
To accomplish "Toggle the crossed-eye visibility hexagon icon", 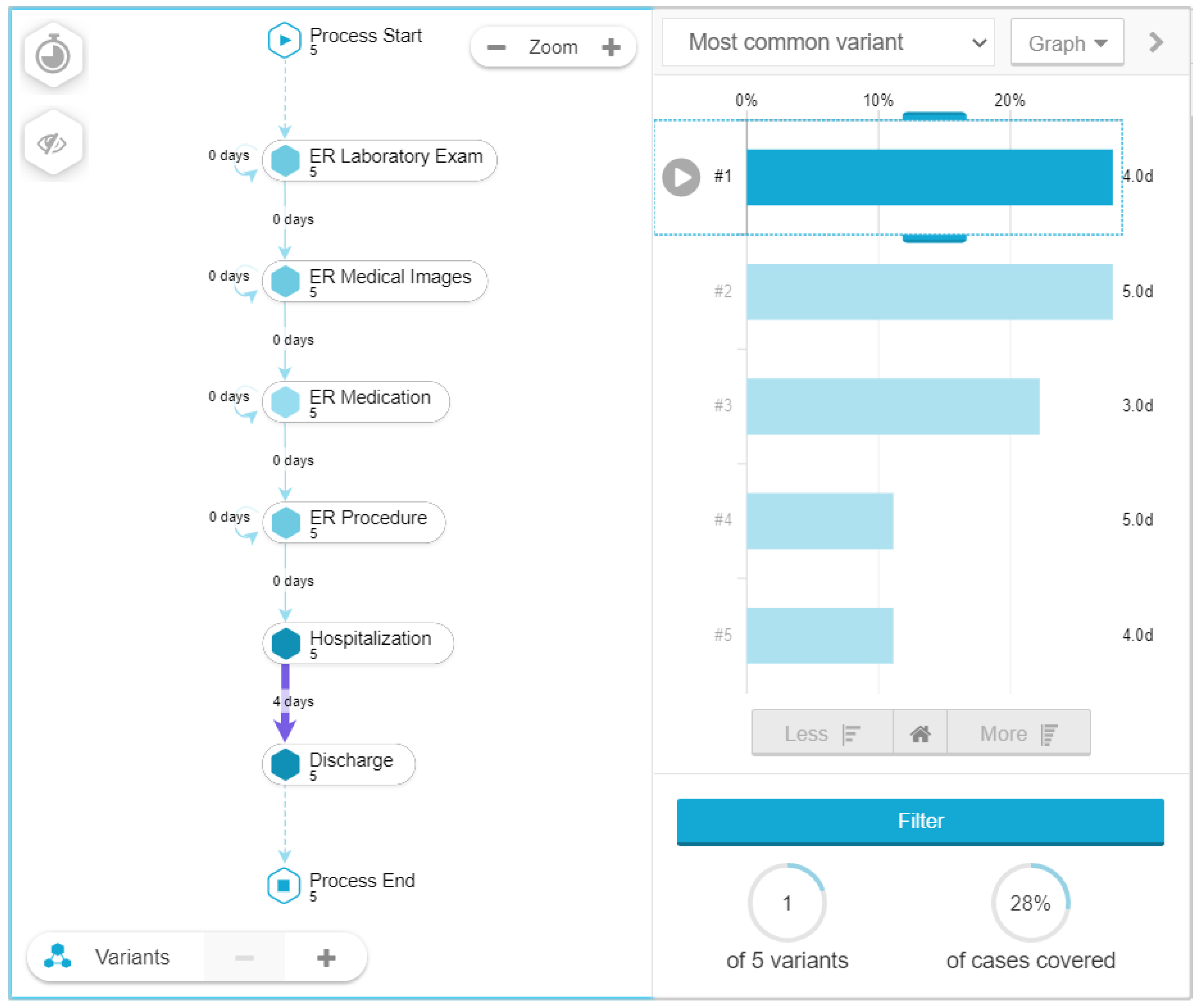I will click(53, 143).
